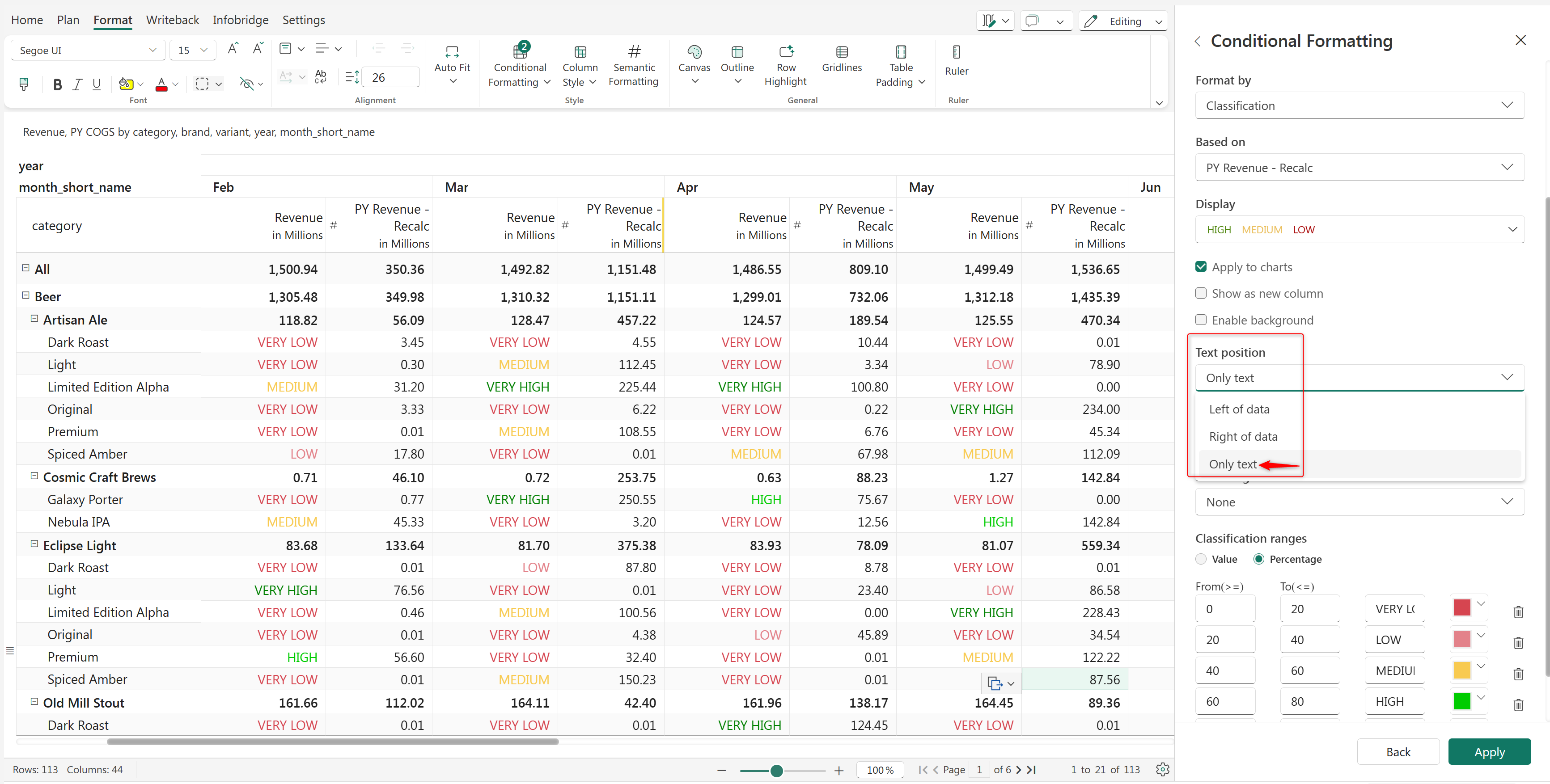Expand the Format by Classification dropdown
This screenshot has height=784, width=1550.
[x=1359, y=106]
